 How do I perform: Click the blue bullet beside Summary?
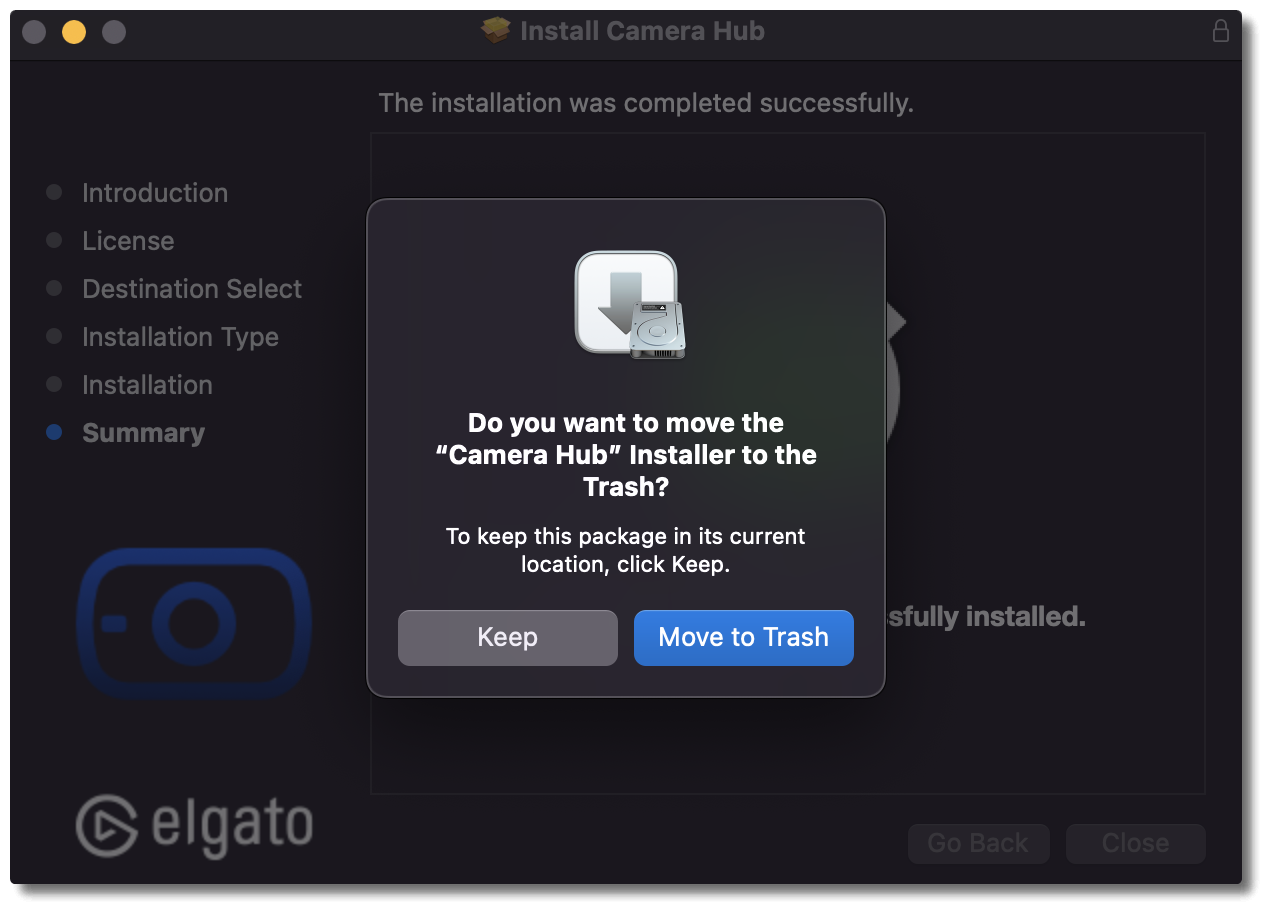coord(55,433)
